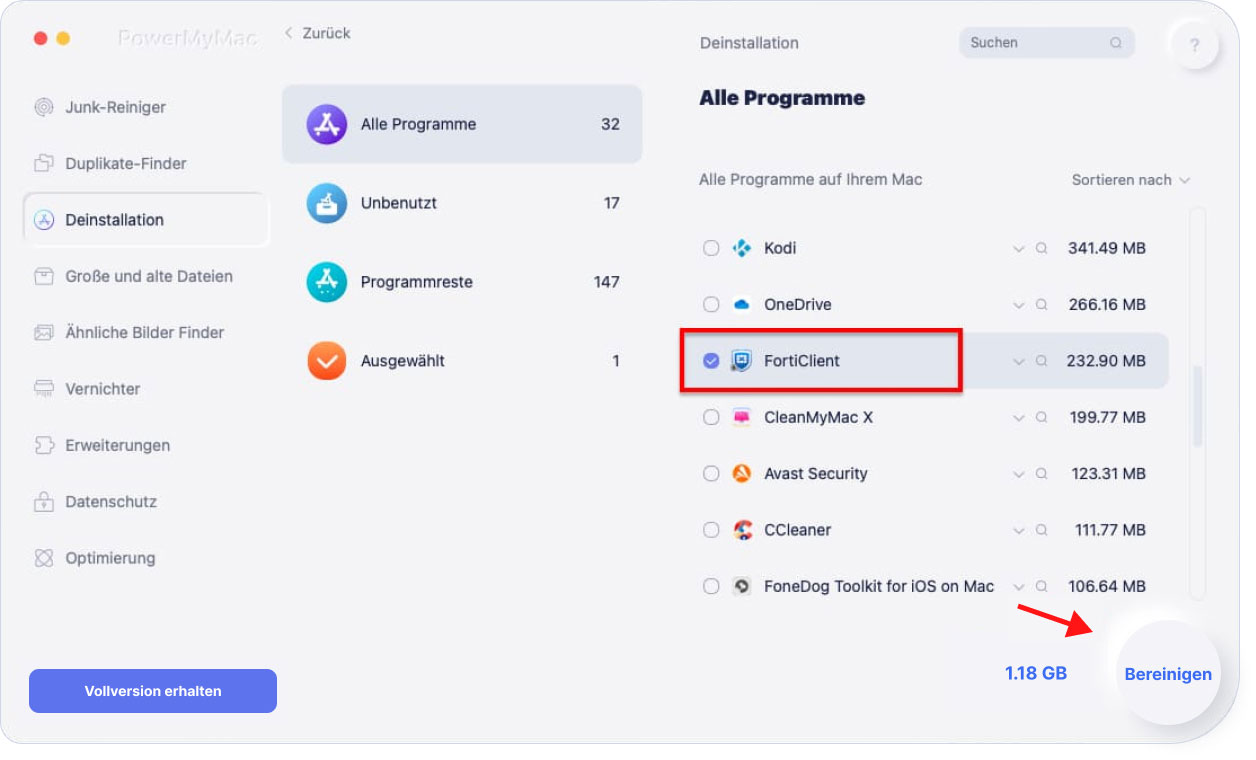Click the Programmreste category icon
The width and height of the screenshot is (1256, 760).
coord(327,282)
